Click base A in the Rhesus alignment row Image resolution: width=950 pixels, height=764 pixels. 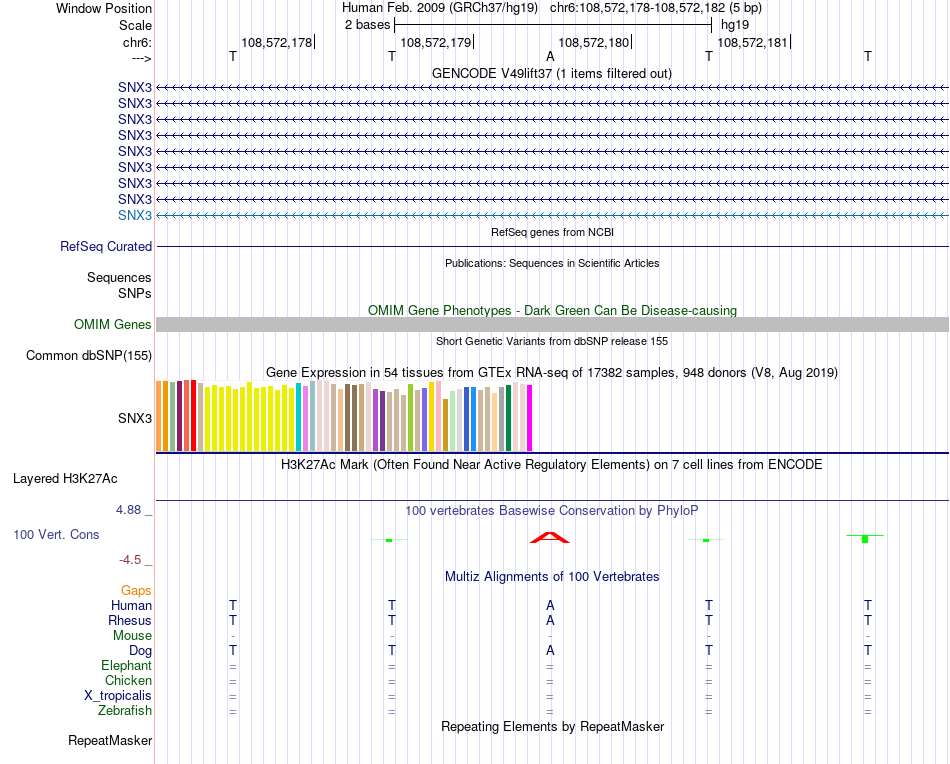[550, 620]
